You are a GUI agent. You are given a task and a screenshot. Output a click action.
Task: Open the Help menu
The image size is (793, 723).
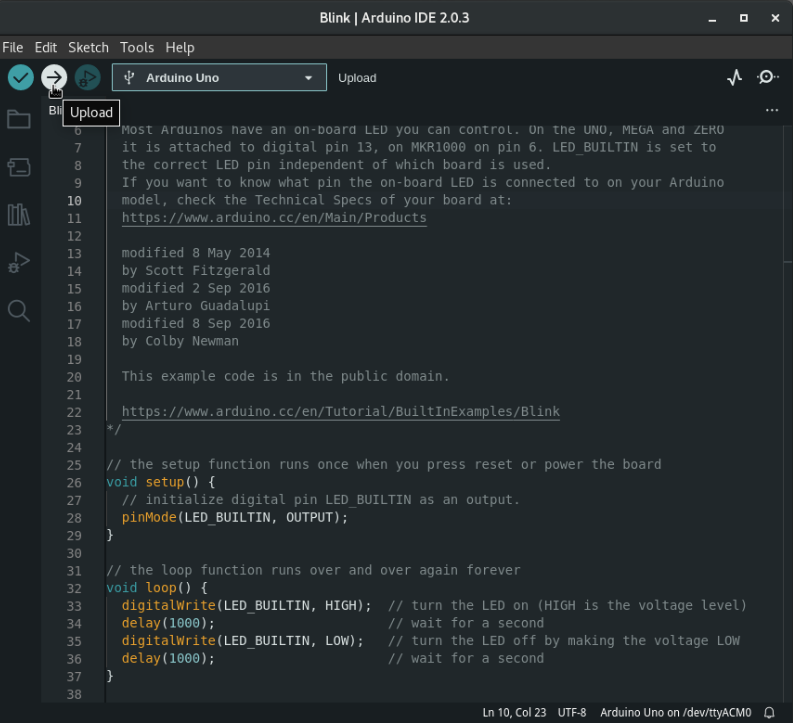(180, 48)
